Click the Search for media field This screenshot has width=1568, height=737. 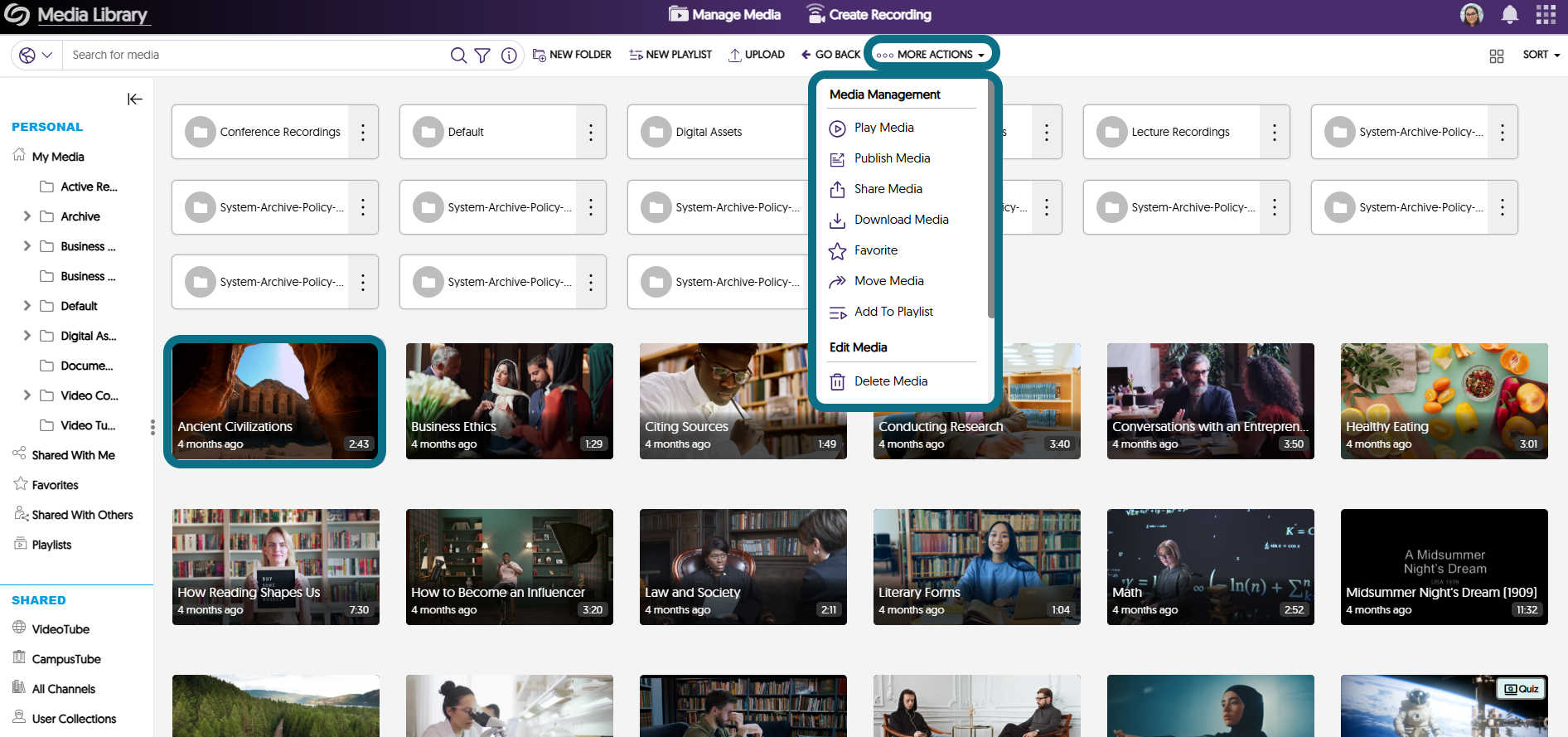(x=257, y=55)
